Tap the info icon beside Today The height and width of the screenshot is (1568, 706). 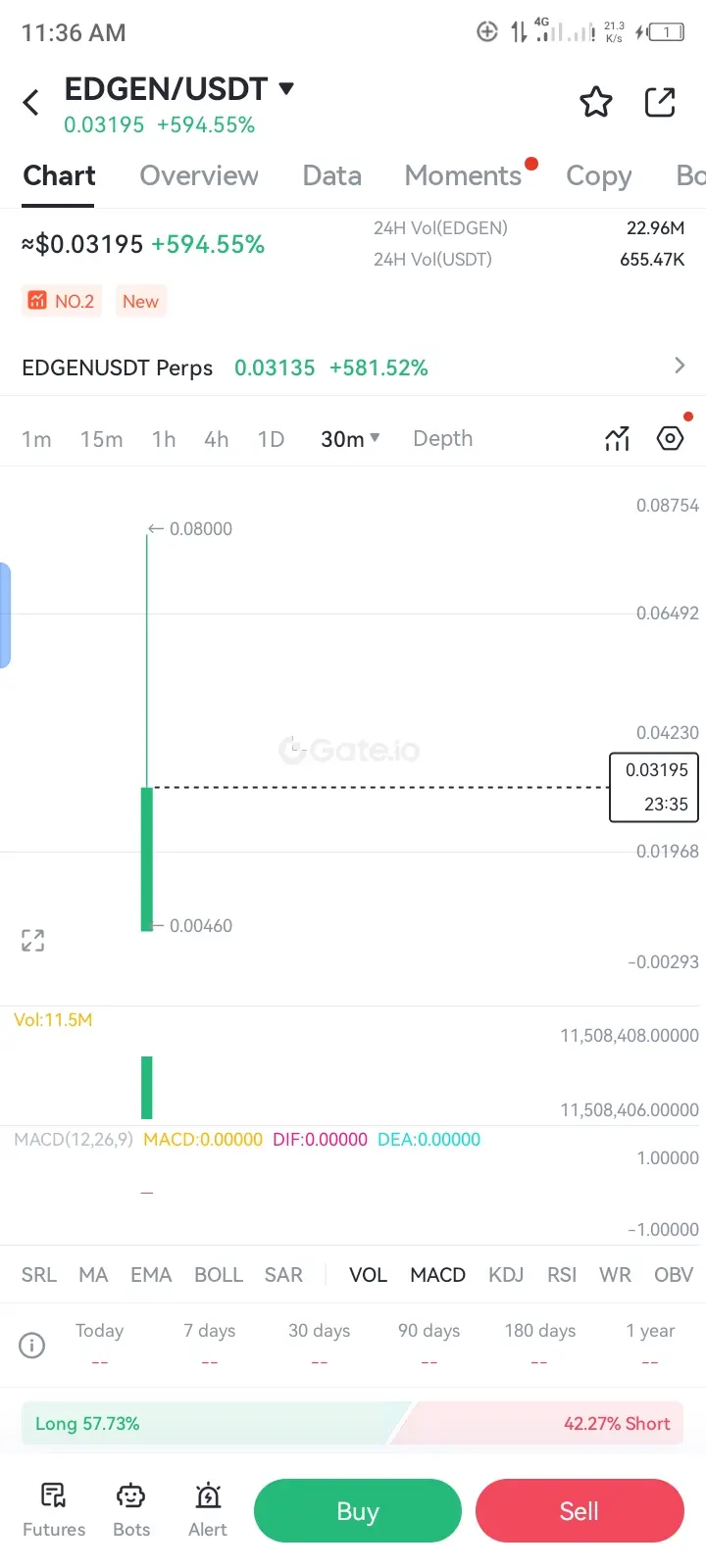[x=32, y=1346]
